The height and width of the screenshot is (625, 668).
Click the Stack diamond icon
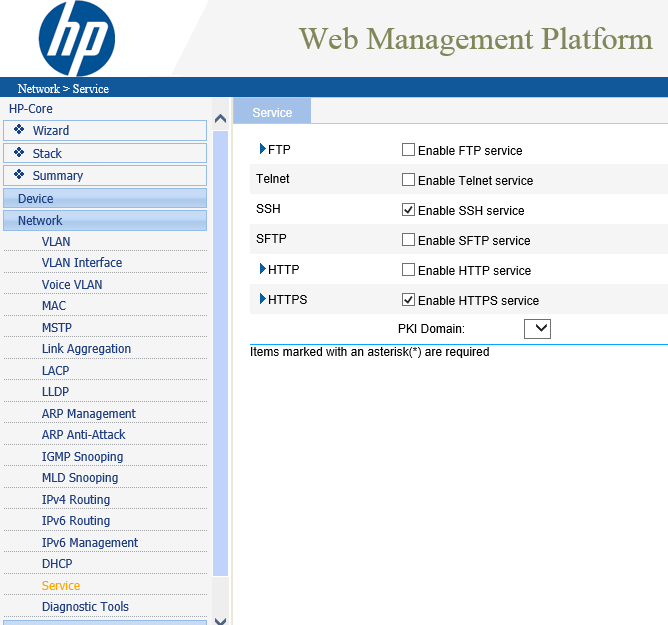coord(19,153)
